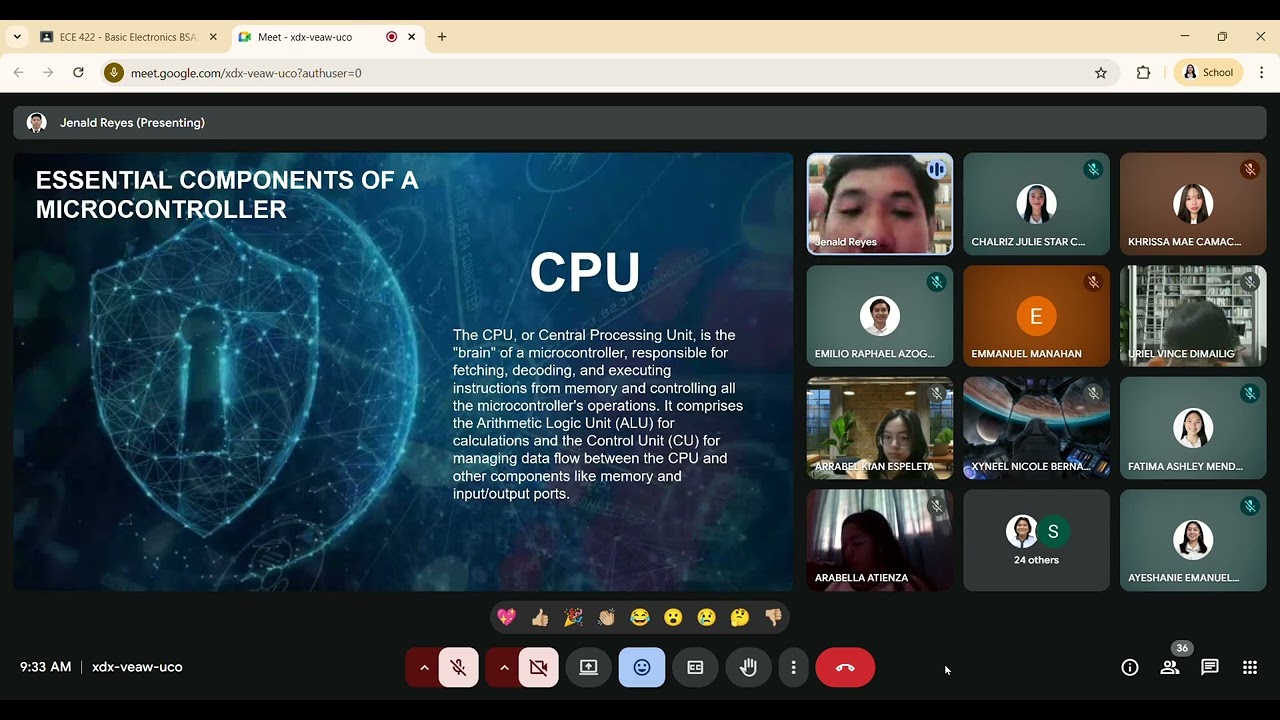This screenshot has height=720, width=1280.
Task: Click the Present now screen share button
Action: [589, 667]
